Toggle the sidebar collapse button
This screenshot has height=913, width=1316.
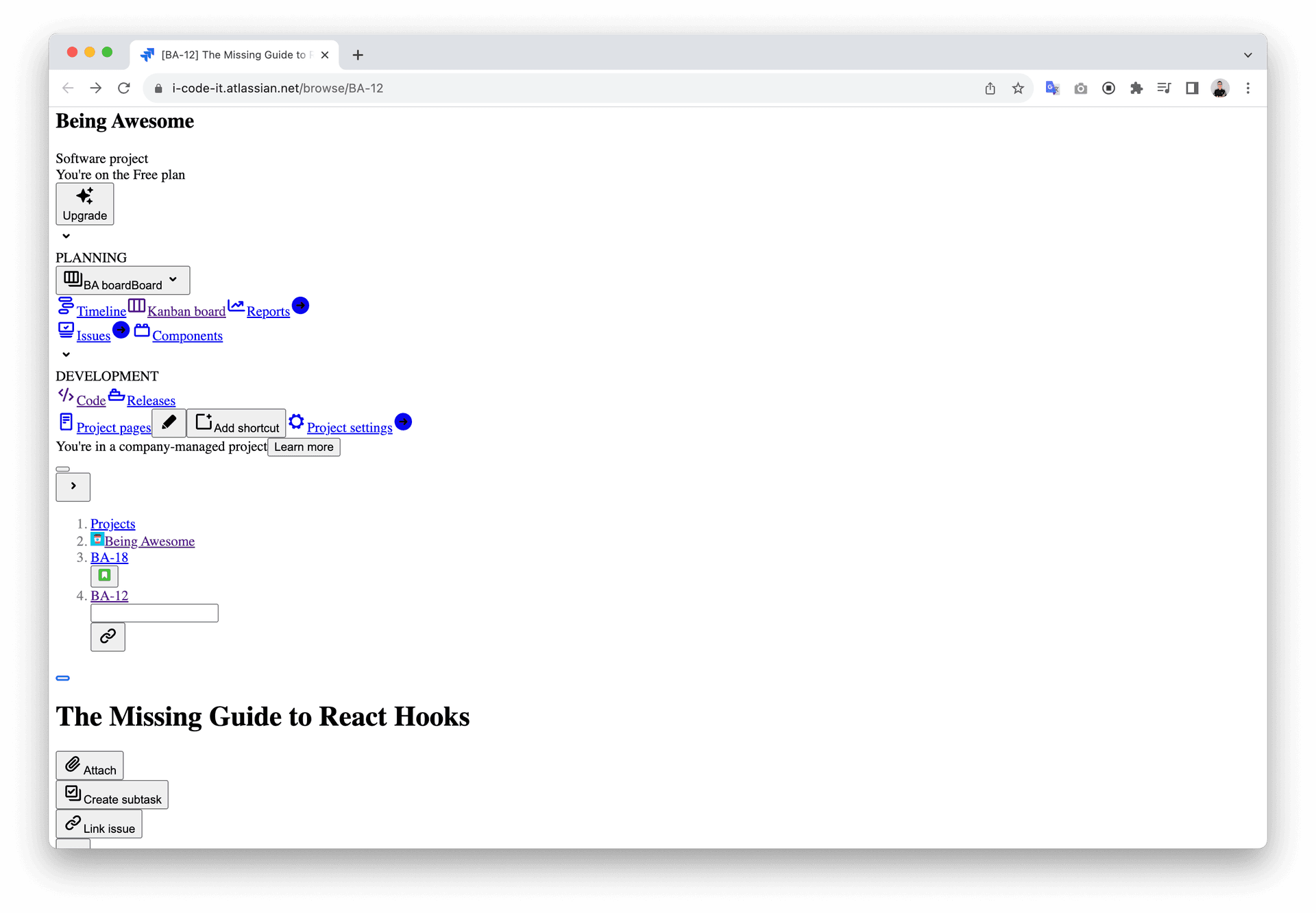(73, 486)
